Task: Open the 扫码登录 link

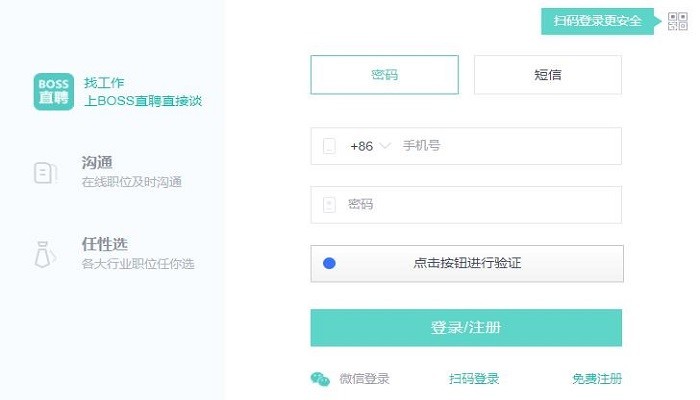Action: click(474, 379)
